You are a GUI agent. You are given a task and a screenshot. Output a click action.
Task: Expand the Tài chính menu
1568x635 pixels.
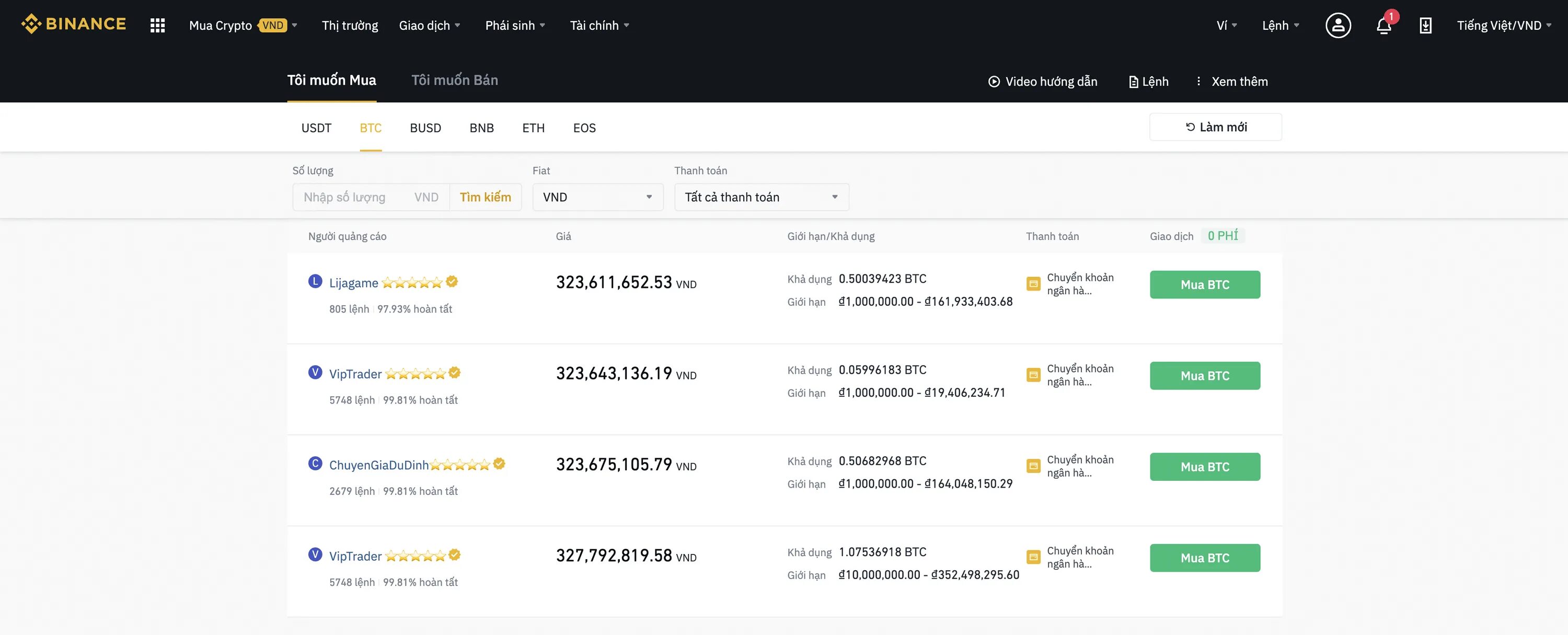[599, 26]
